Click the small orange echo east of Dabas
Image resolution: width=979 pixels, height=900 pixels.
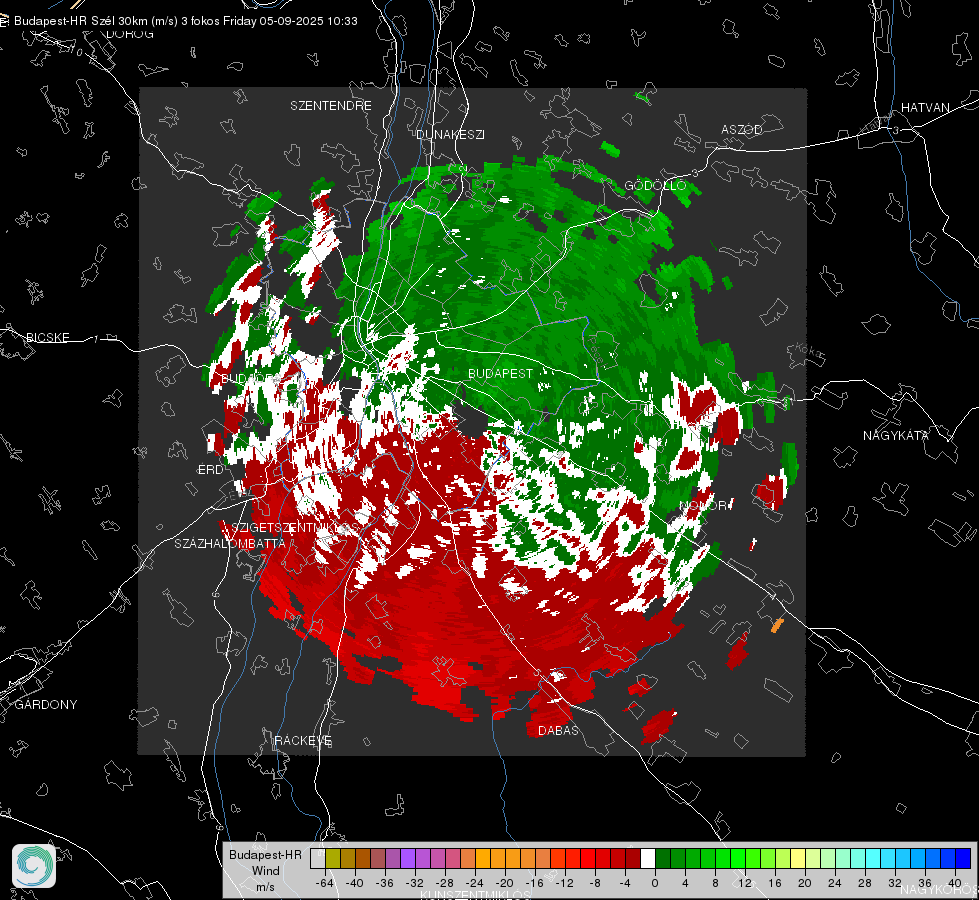point(777,625)
